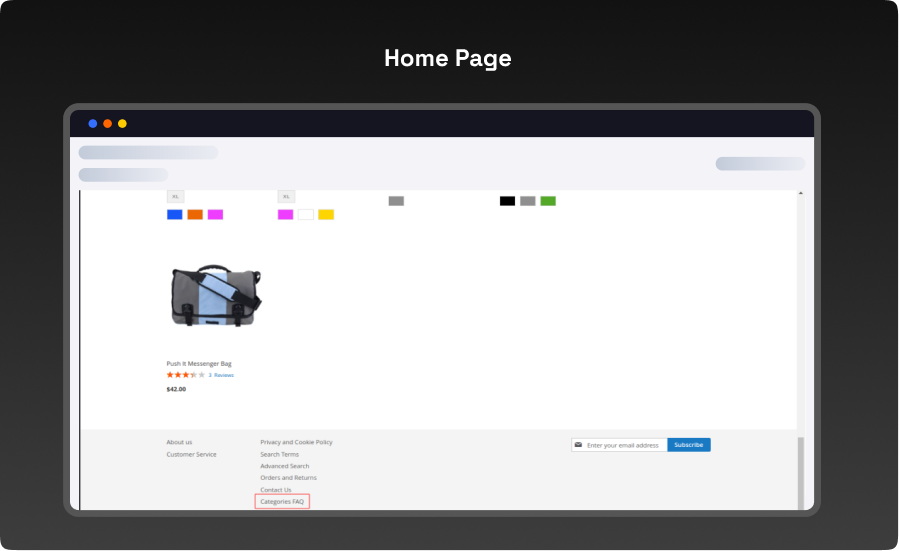This screenshot has width=899, height=551.
Task: Open the 3 Reviews link
Action: 221,375
